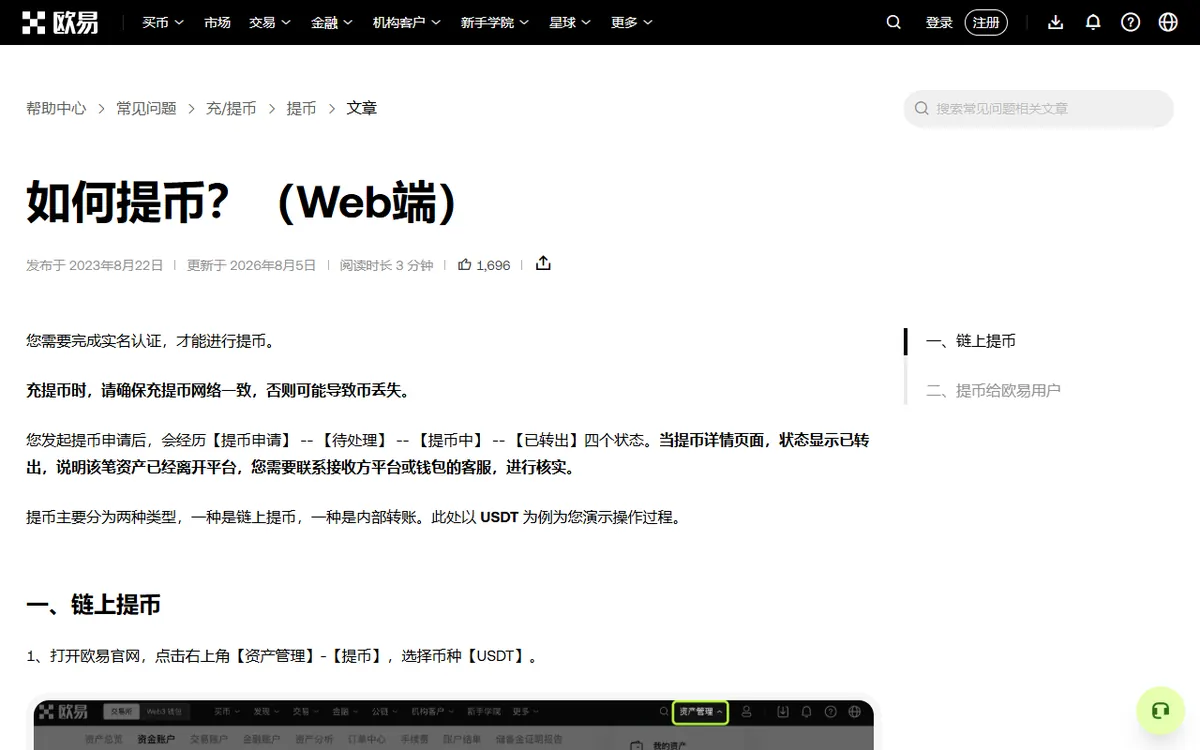Viewport: 1200px width, 750px height.
Task: Open the notifications bell icon
Action: pyautogui.click(x=1093, y=22)
